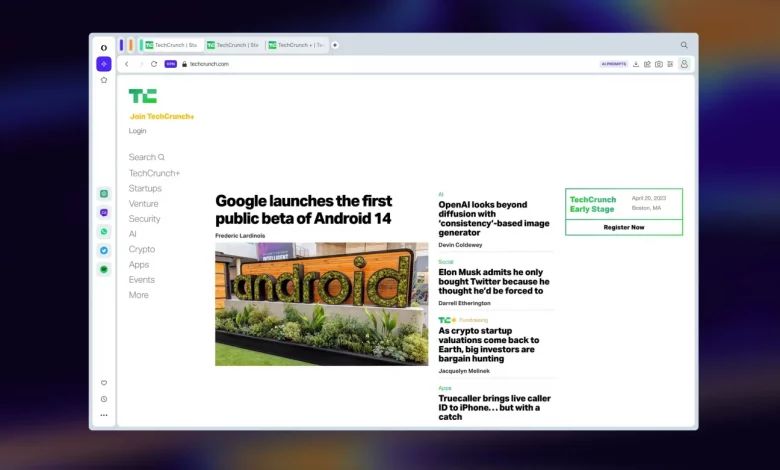
Task: Click author Devin Coldewey
Action: 460,245
